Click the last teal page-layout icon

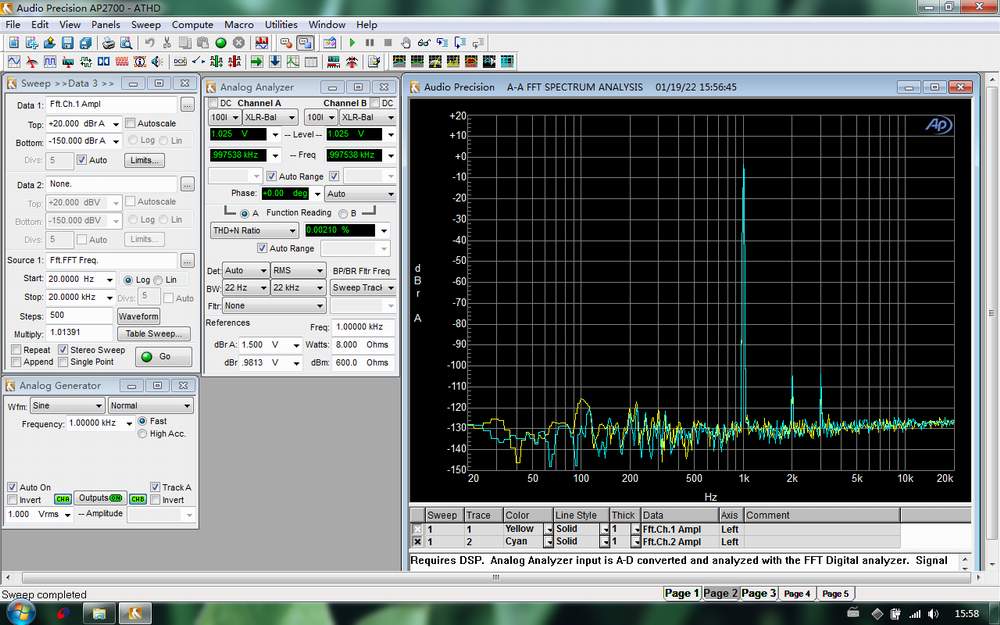pyautogui.click(x=507, y=62)
